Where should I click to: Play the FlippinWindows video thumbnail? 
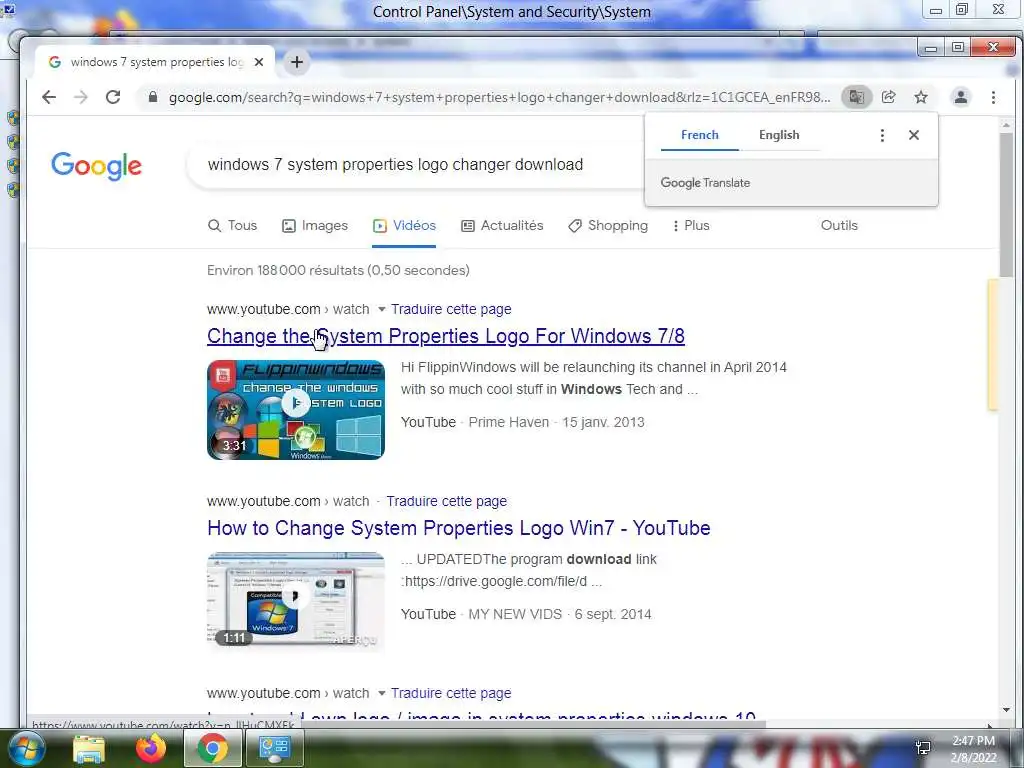tap(296, 409)
